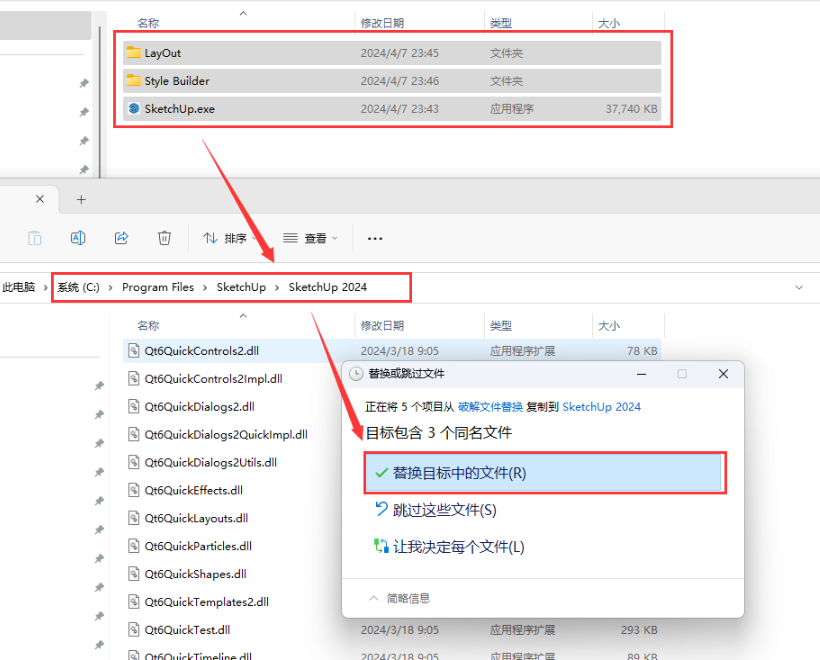Viewport: 820px width, 660px height.
Task: Expand the chevron after 此电脑 breadcrumb
Action: click(45, 287)
